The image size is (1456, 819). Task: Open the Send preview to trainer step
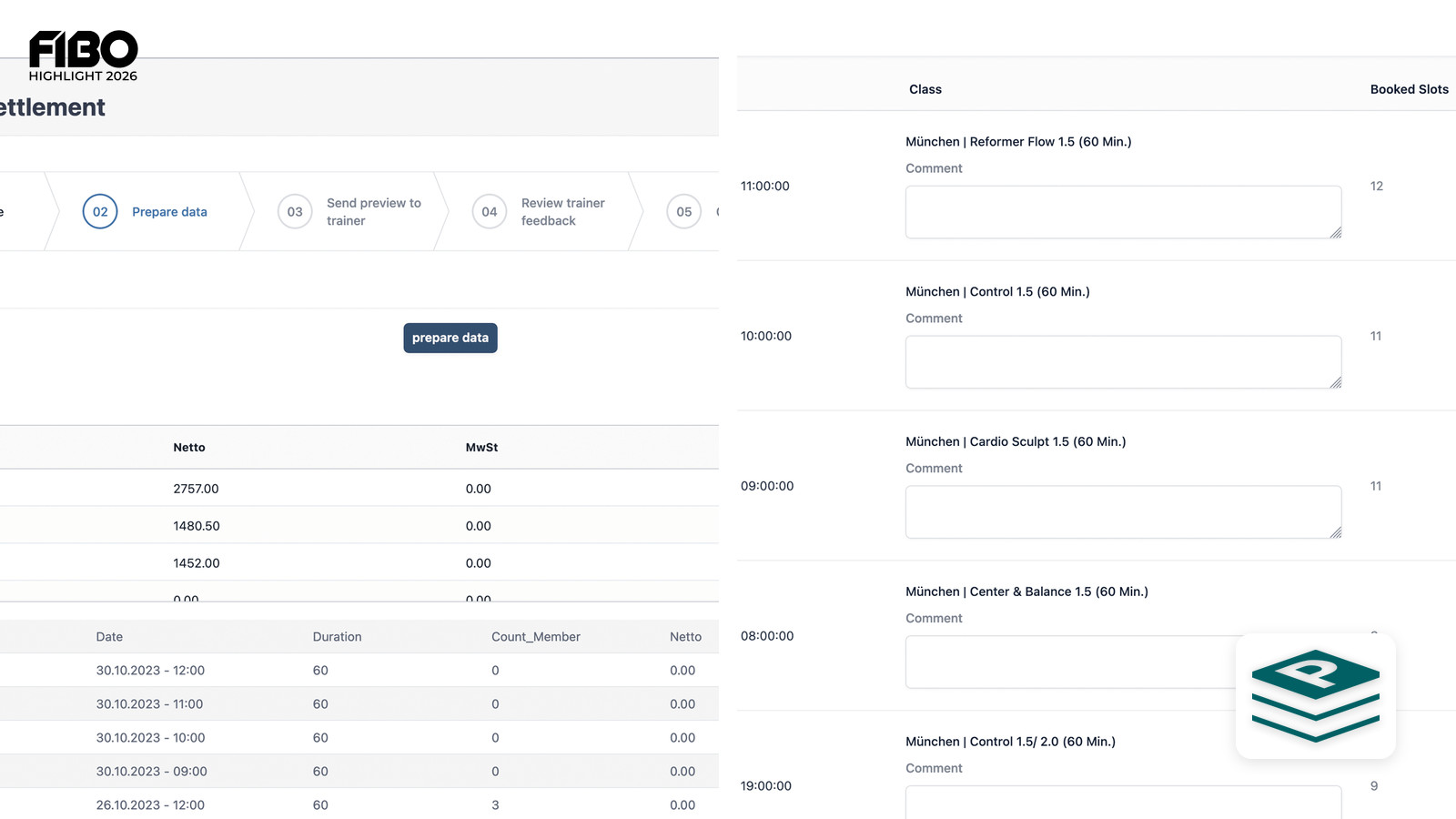(374, 212)
